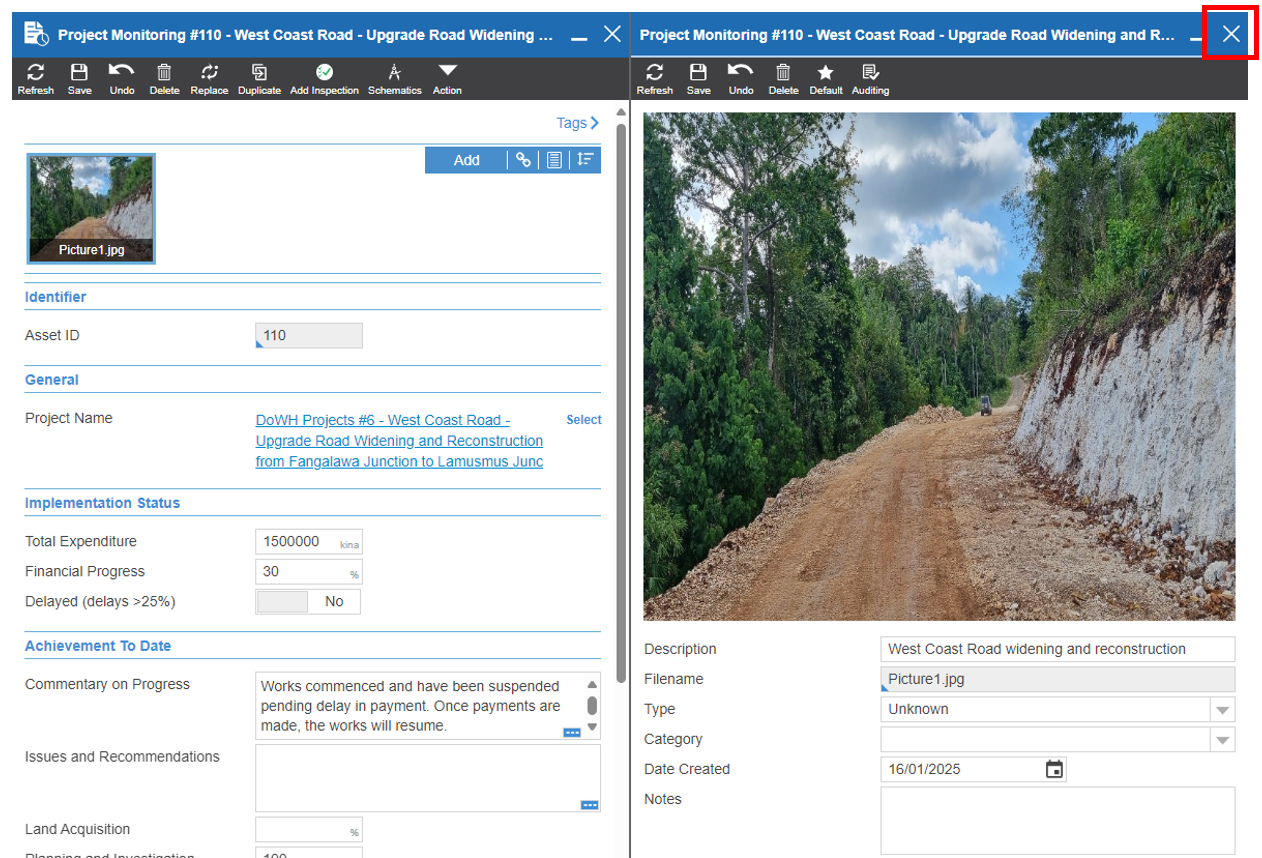1262x858 pixels.
Task: Click Delete in the right photo panel
Action: (x=783, y=79)
